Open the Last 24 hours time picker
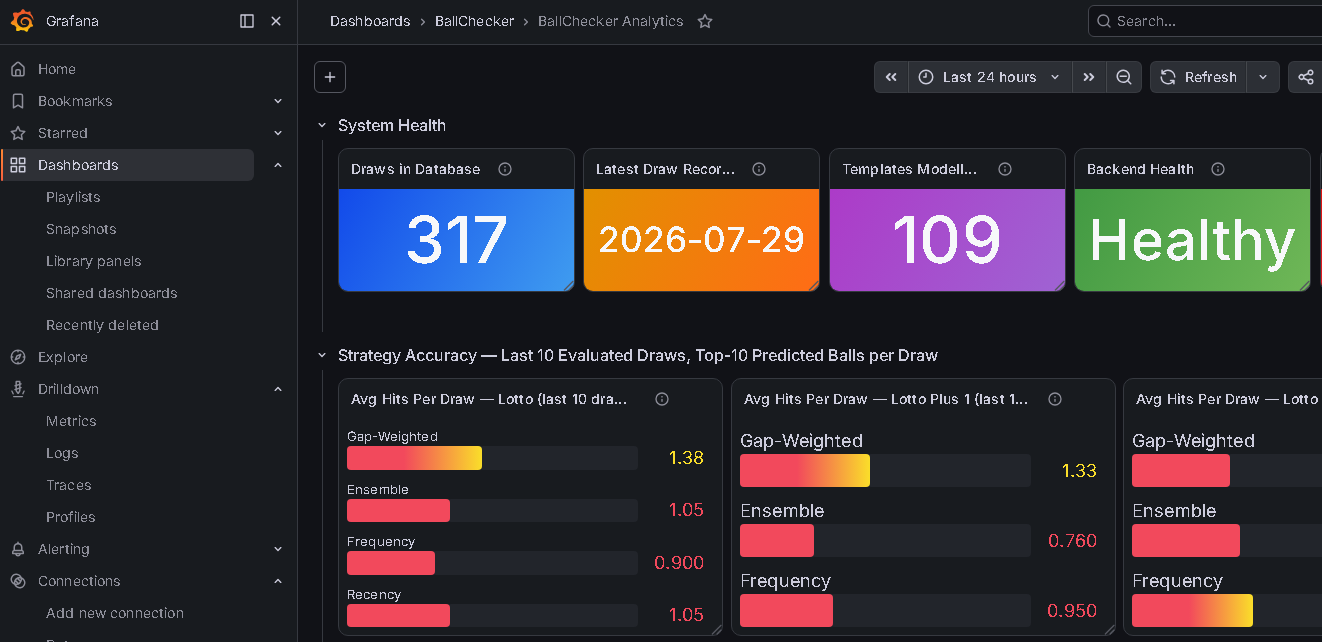 [x=990, y=77]
